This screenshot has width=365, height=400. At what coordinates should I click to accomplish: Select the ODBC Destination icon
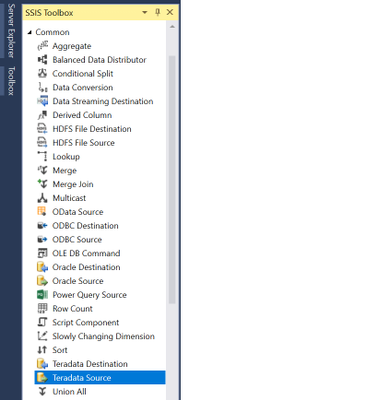(x=42, y=226)
